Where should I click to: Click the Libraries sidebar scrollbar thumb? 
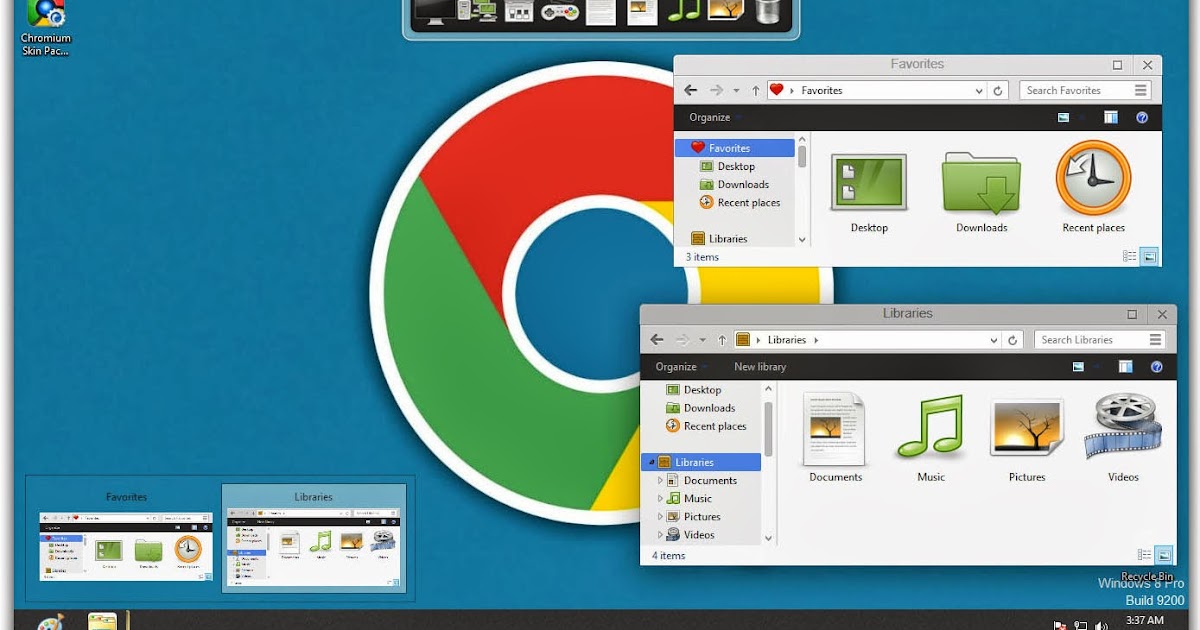coord(768,428)
